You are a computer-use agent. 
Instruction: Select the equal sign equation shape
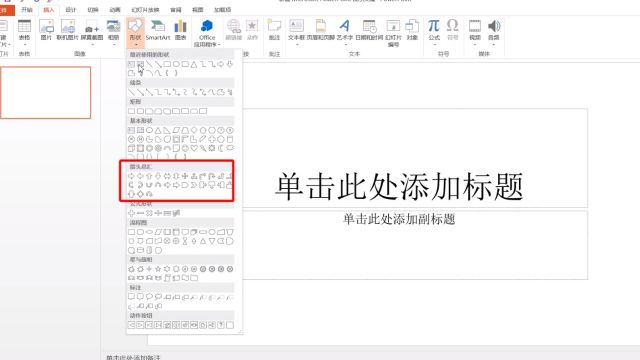[167, 213]
